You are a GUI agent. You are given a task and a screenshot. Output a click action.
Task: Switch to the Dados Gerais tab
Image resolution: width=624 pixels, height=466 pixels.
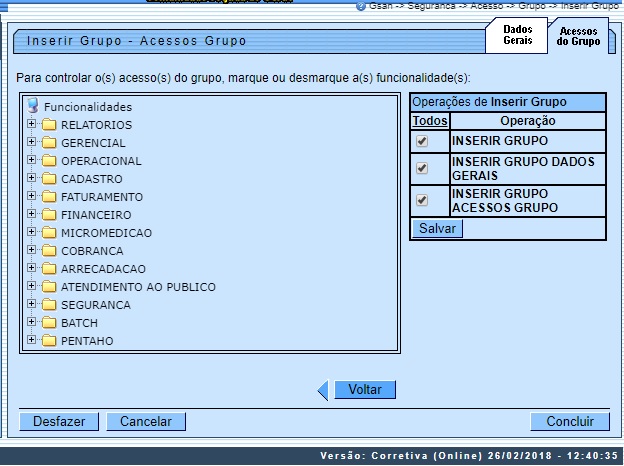click(x=517, y=35)
